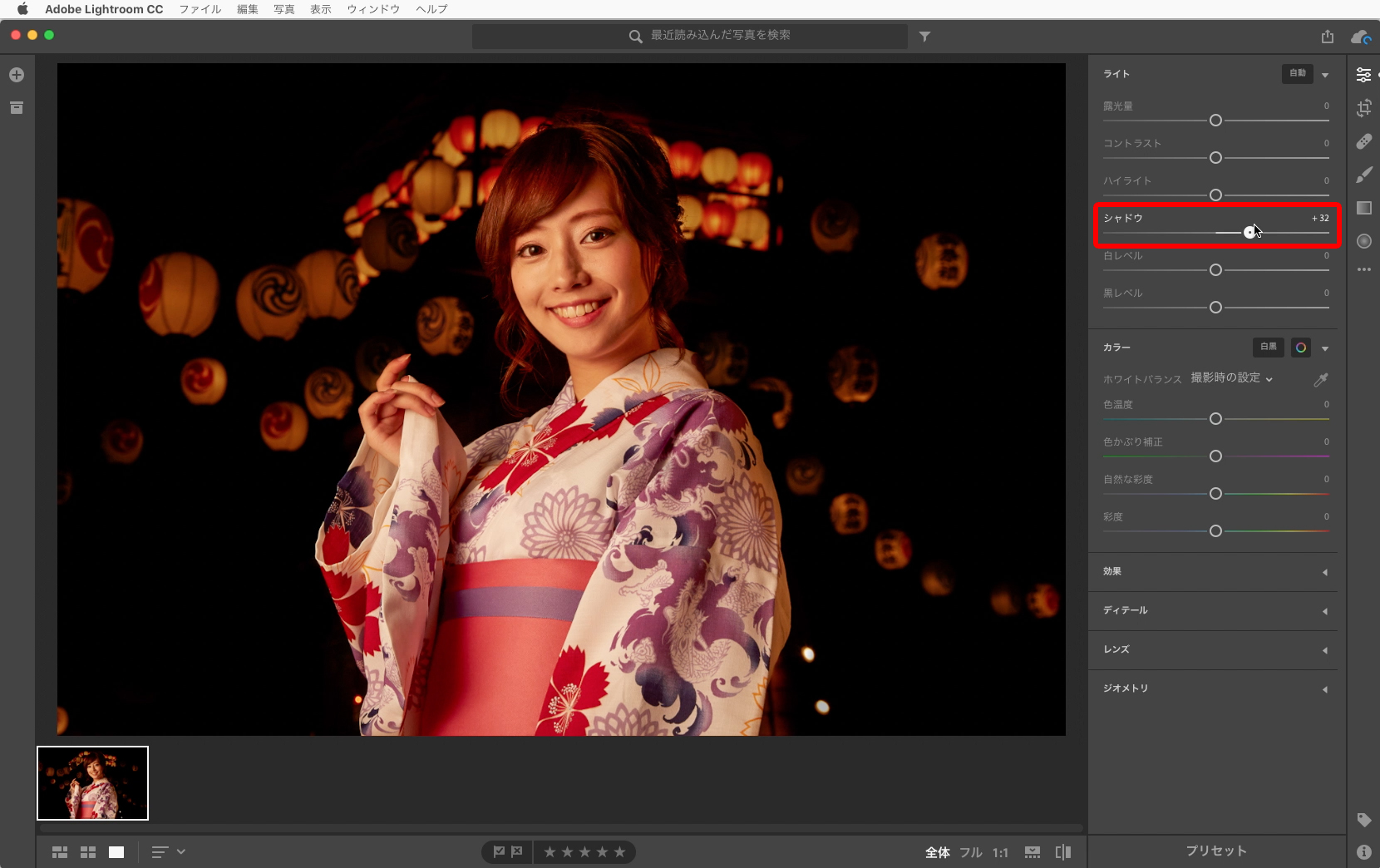Open the ファイル menu
The width and height of the screenshot is (1380, 868).
click(x=200, y=9)
